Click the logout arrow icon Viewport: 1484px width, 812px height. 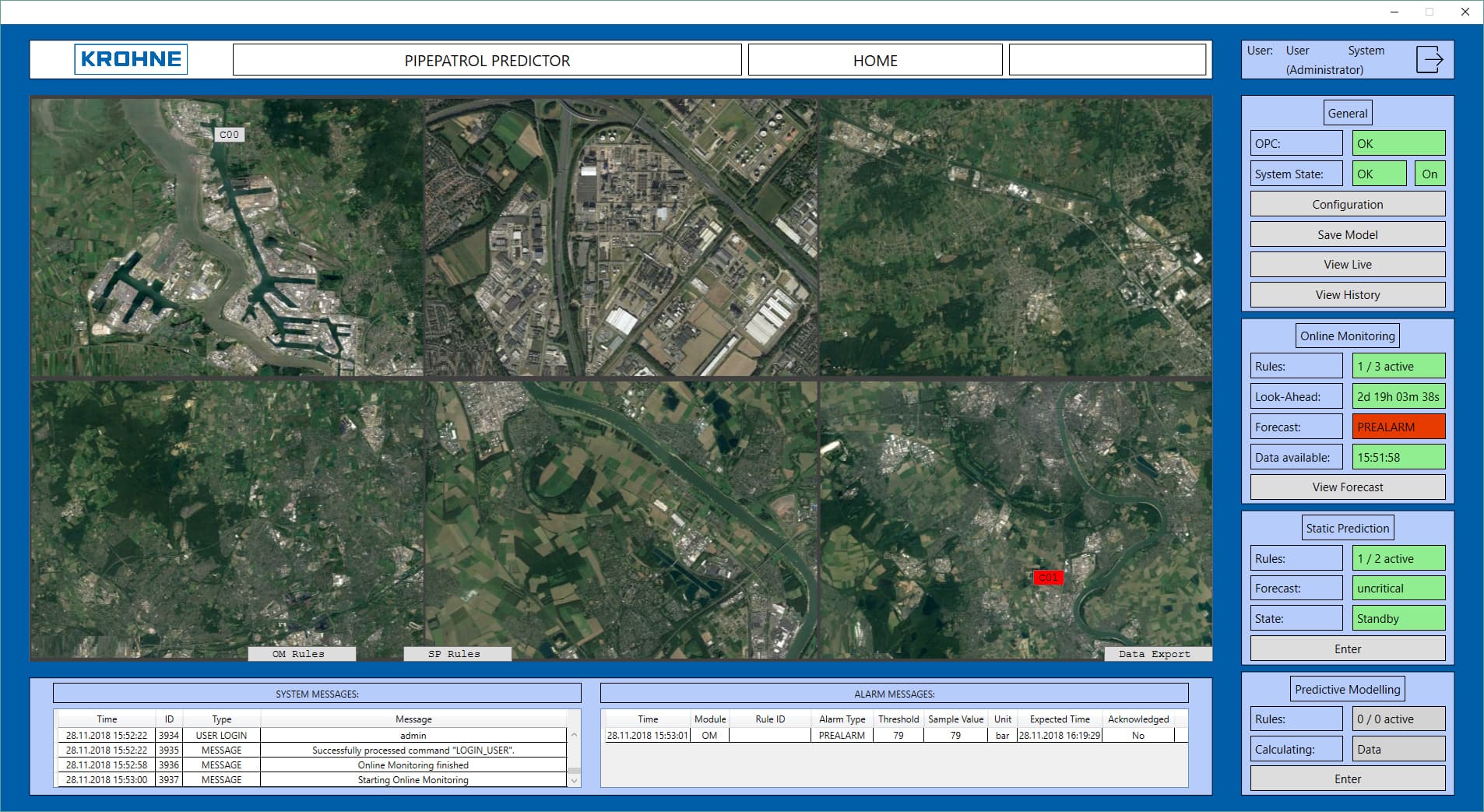(x=1429, y=59)
